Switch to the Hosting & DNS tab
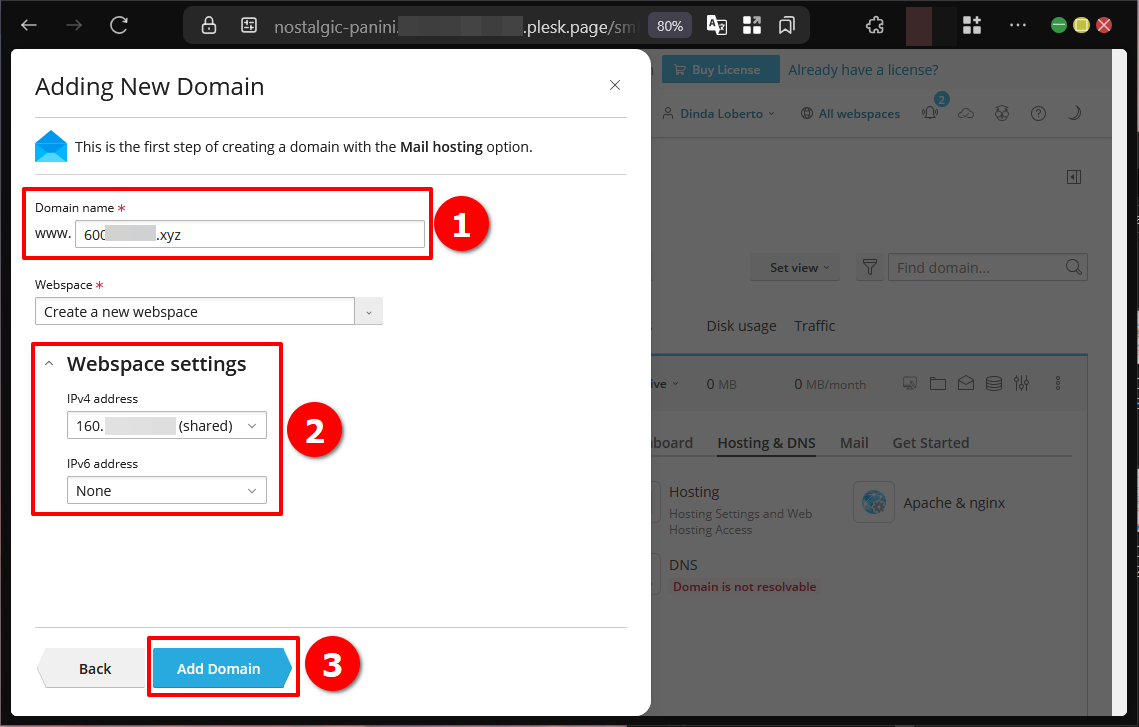This screenshot has width=1139, height=727. tap(766, 443)
